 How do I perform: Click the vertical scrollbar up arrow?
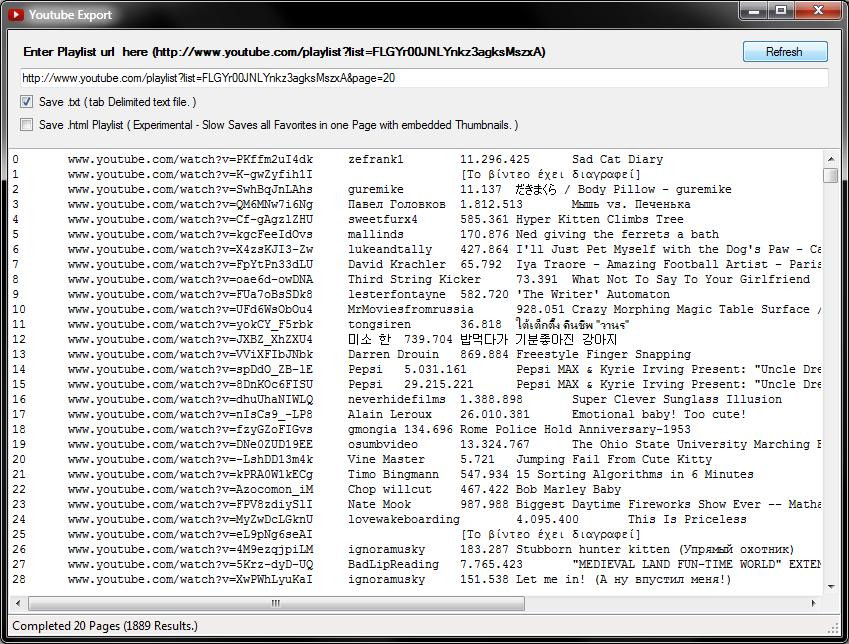830,159
